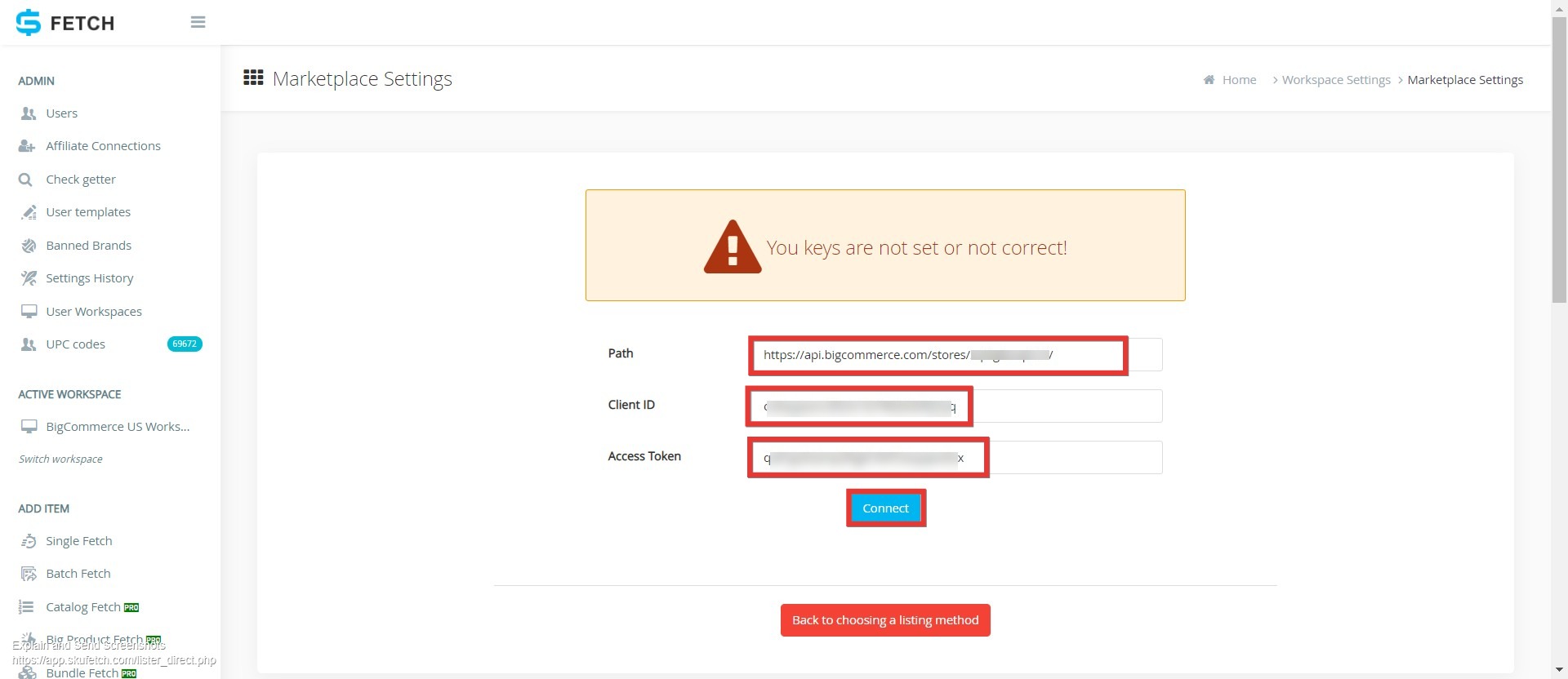Click the Settings History icon
This screenshot has height=679, width=1568.
29,278
